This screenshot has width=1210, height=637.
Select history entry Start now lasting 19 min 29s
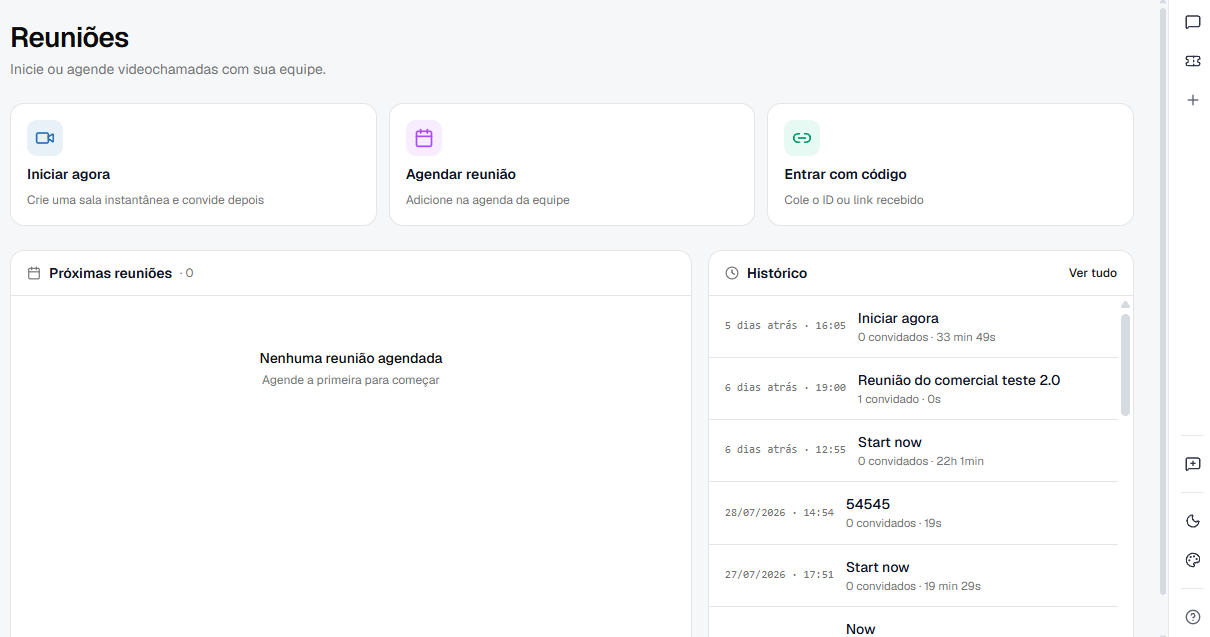pyautogui.click(x=913, y=576)
